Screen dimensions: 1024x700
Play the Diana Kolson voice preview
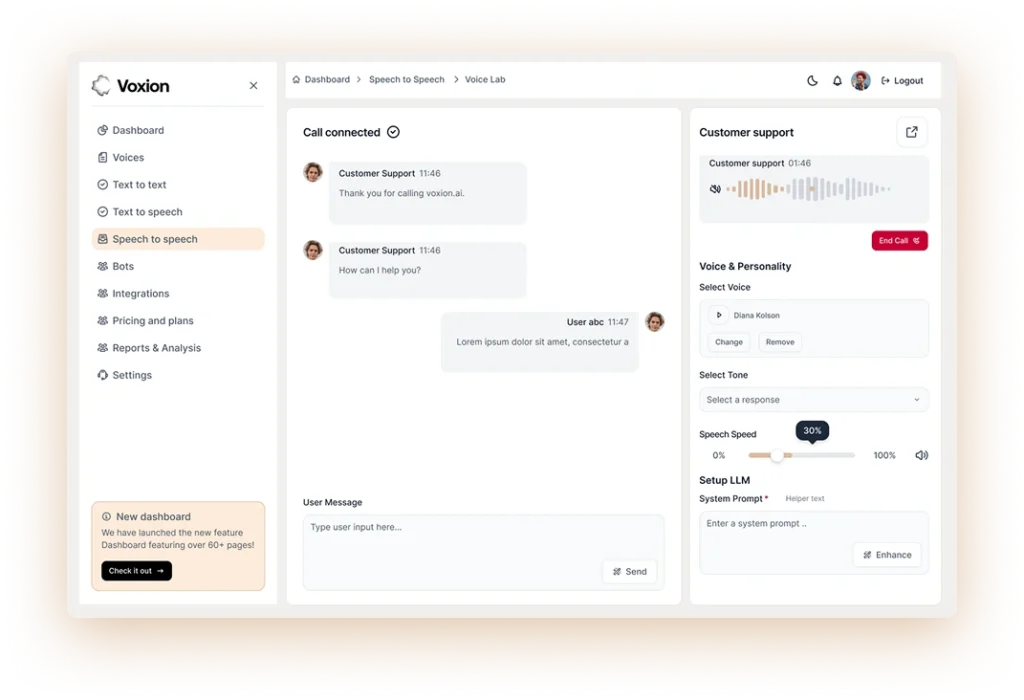(x=718, y=315)
